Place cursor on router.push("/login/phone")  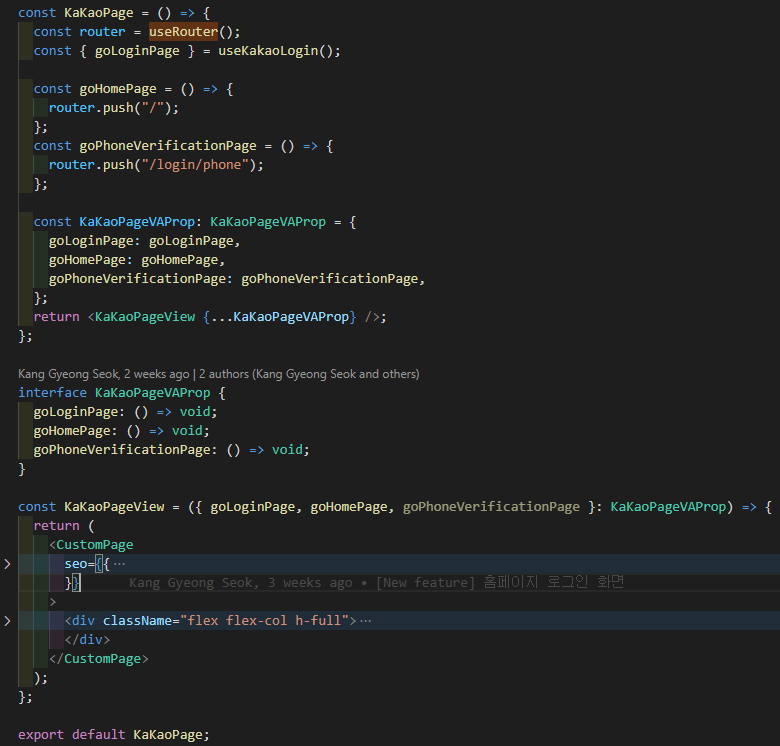[x=156, y=165]
